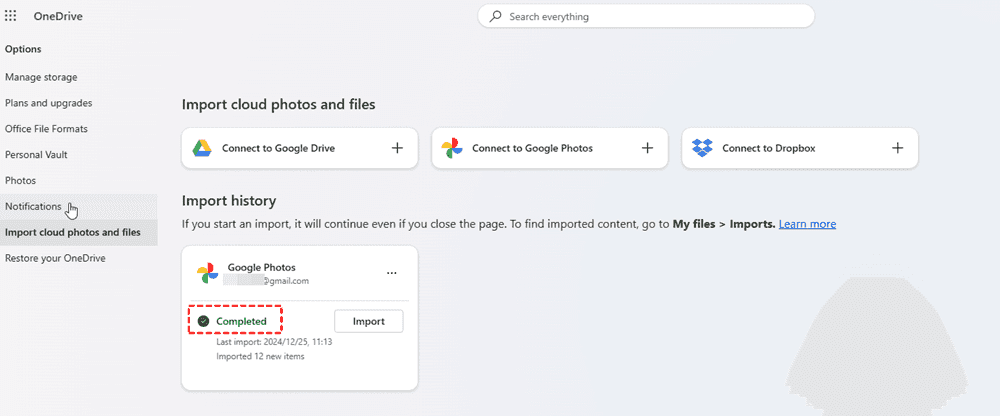The width and height of the screenshot is (1000, 416).
Task: Go to Plans and upgrades
Action: click(x=49, y=103)
